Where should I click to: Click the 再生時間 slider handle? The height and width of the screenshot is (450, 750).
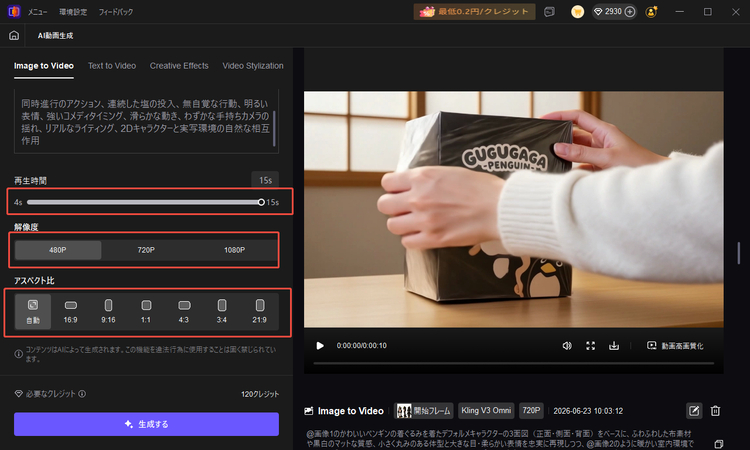(261, 202)
